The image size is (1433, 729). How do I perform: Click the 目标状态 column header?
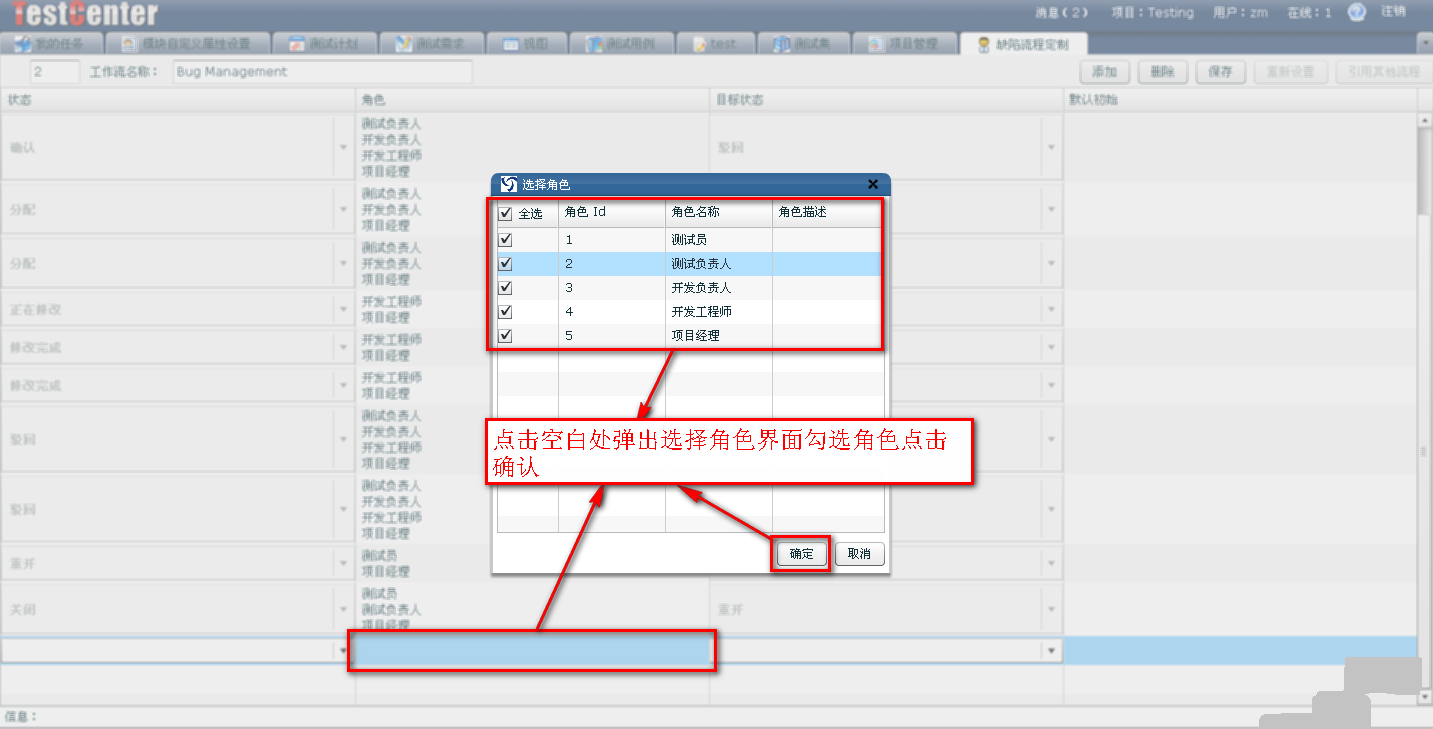point(886,100)
